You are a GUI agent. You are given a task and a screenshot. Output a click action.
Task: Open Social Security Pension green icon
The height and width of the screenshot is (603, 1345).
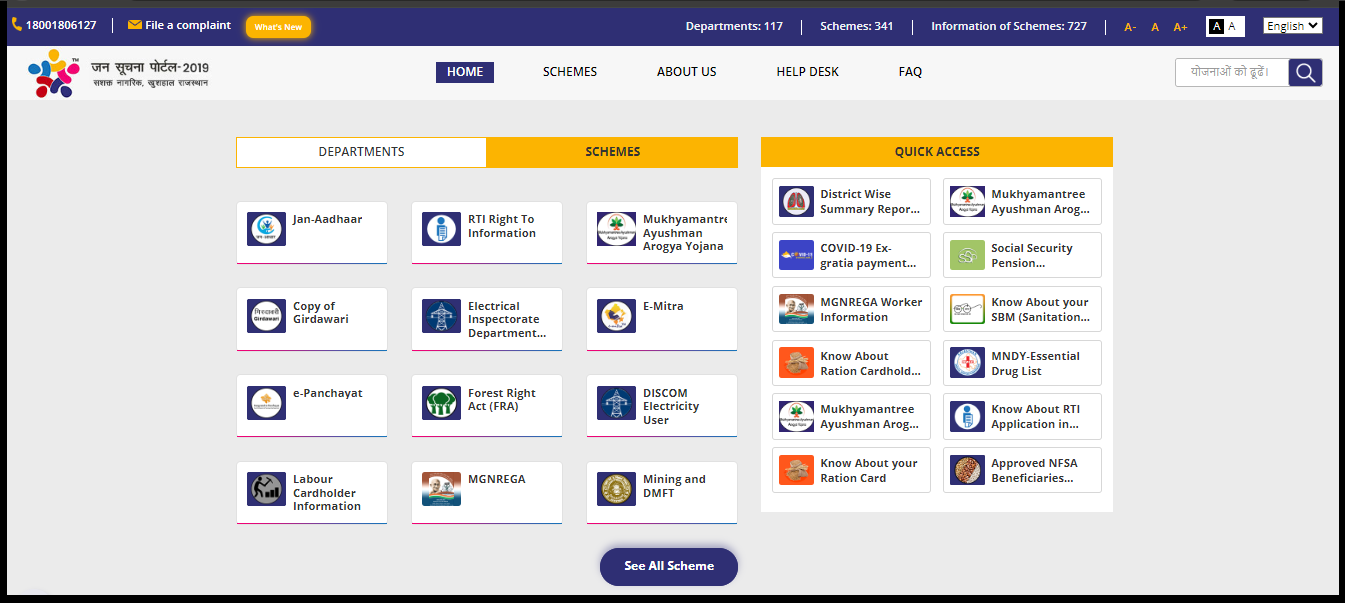point(967,256)
